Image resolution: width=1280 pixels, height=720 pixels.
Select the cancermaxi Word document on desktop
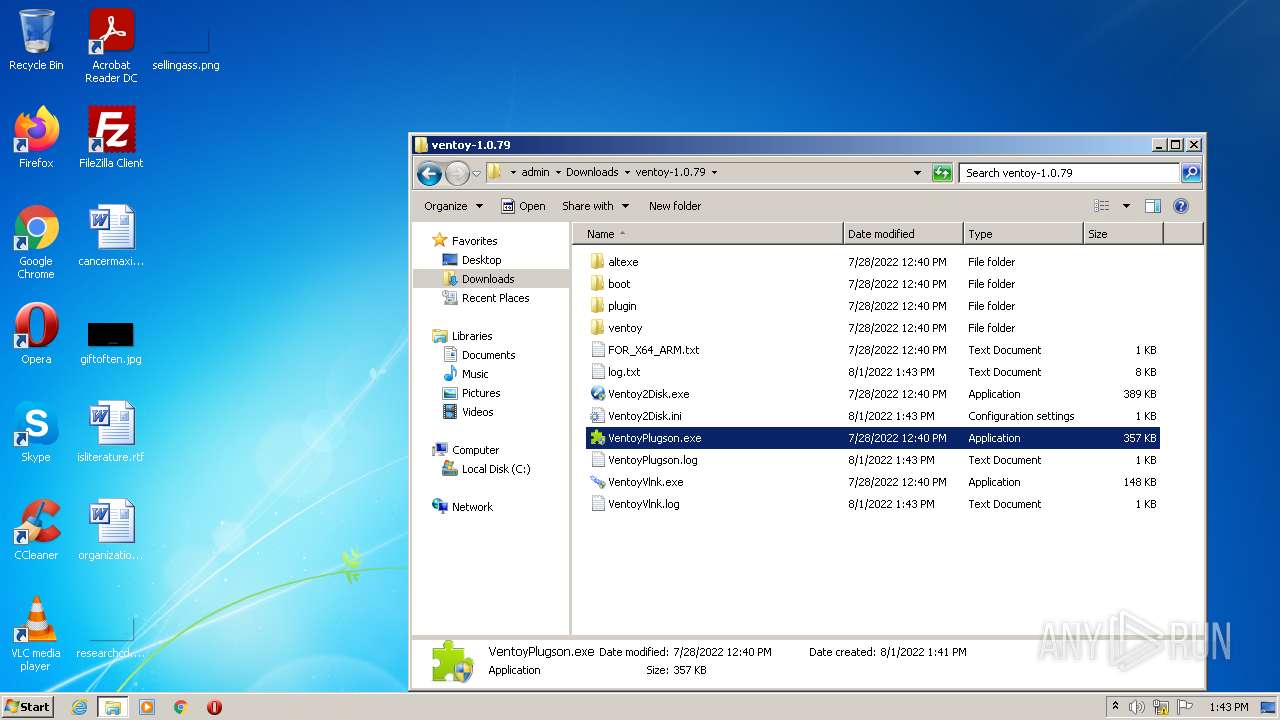click(111, 236)
